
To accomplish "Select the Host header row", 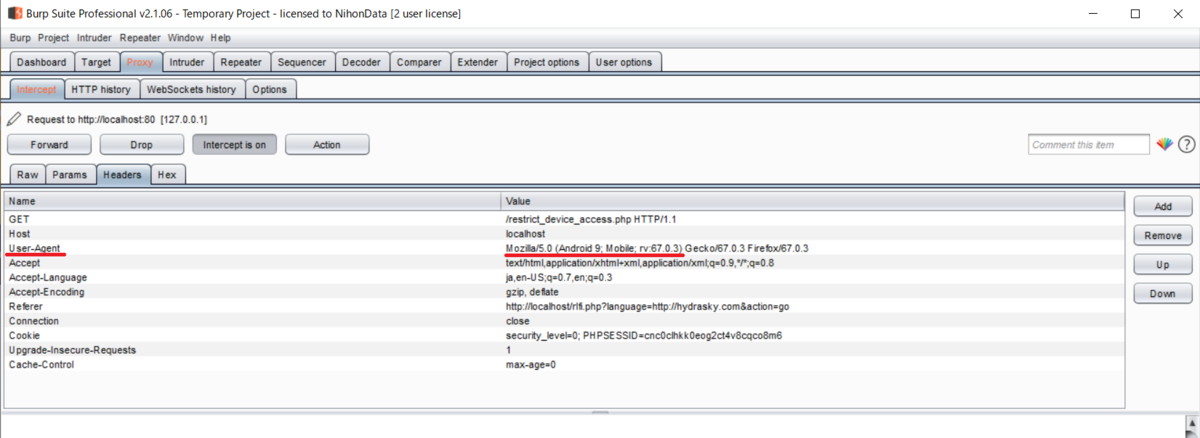I will [563, 233].
